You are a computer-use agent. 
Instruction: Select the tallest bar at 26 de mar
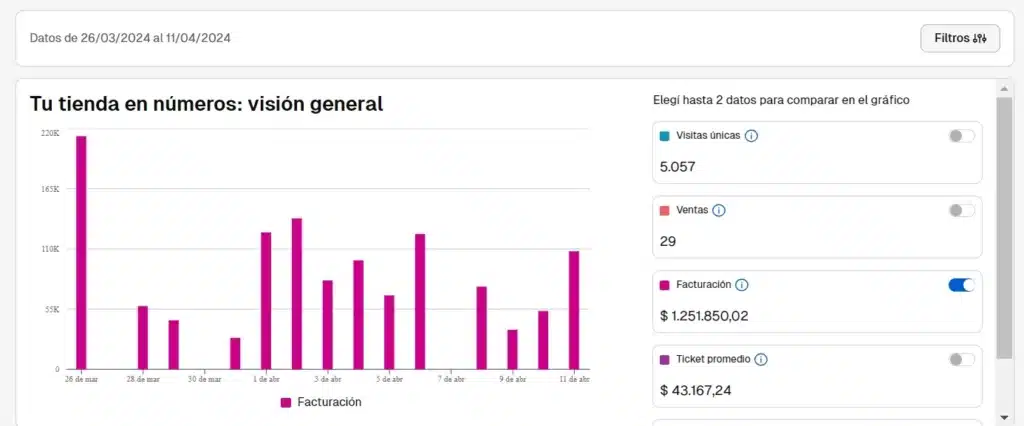click(81, 252)
